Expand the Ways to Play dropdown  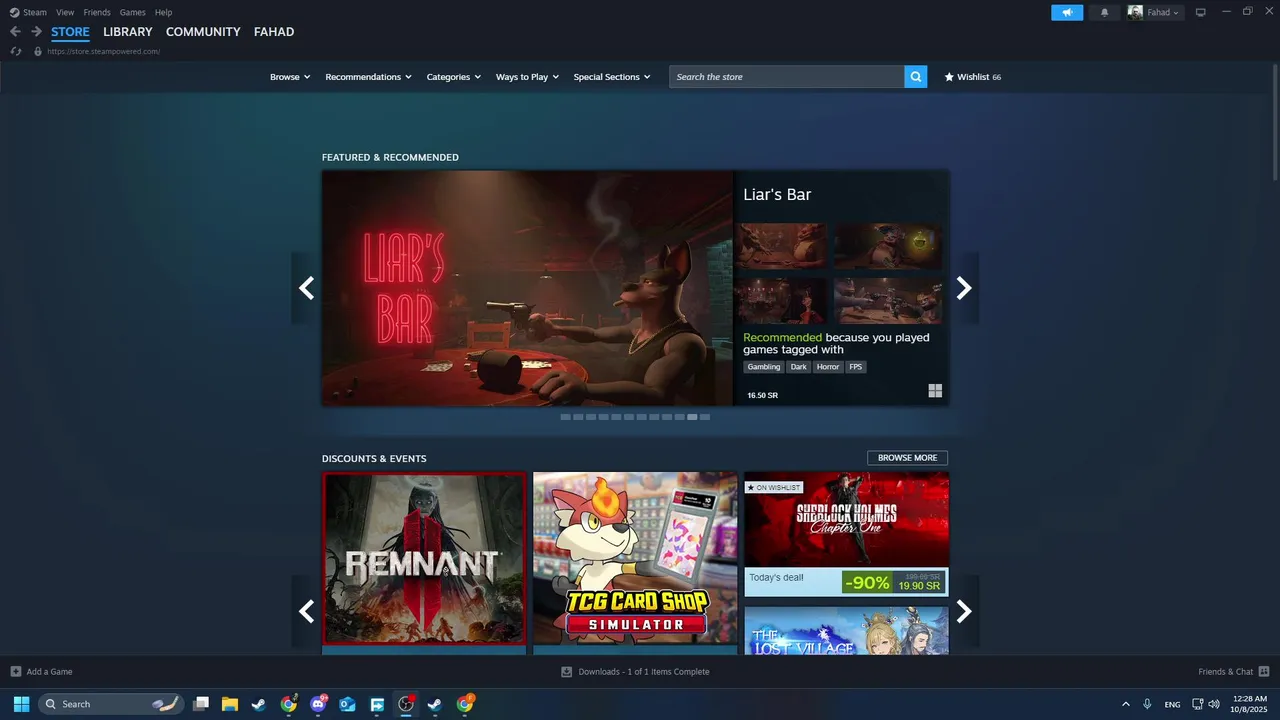(527, 77)
